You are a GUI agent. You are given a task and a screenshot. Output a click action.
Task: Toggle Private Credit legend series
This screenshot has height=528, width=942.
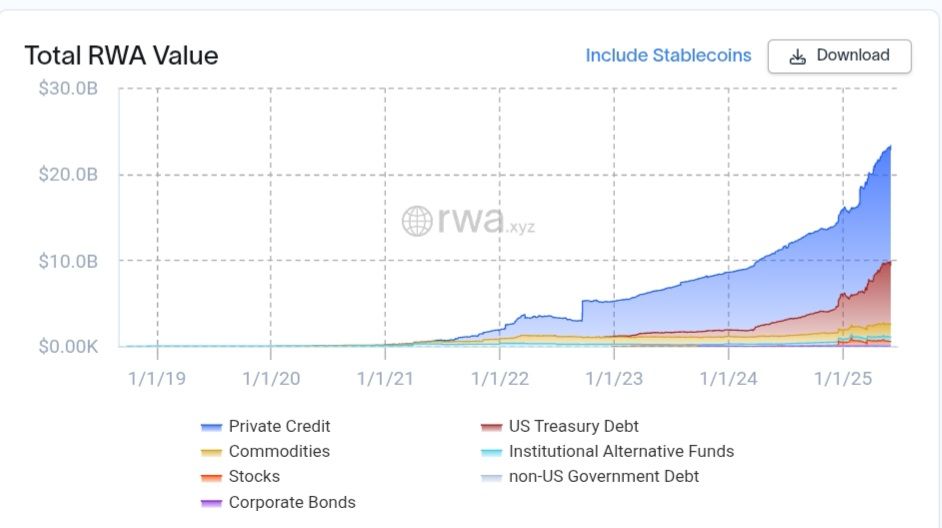point(279,426)
